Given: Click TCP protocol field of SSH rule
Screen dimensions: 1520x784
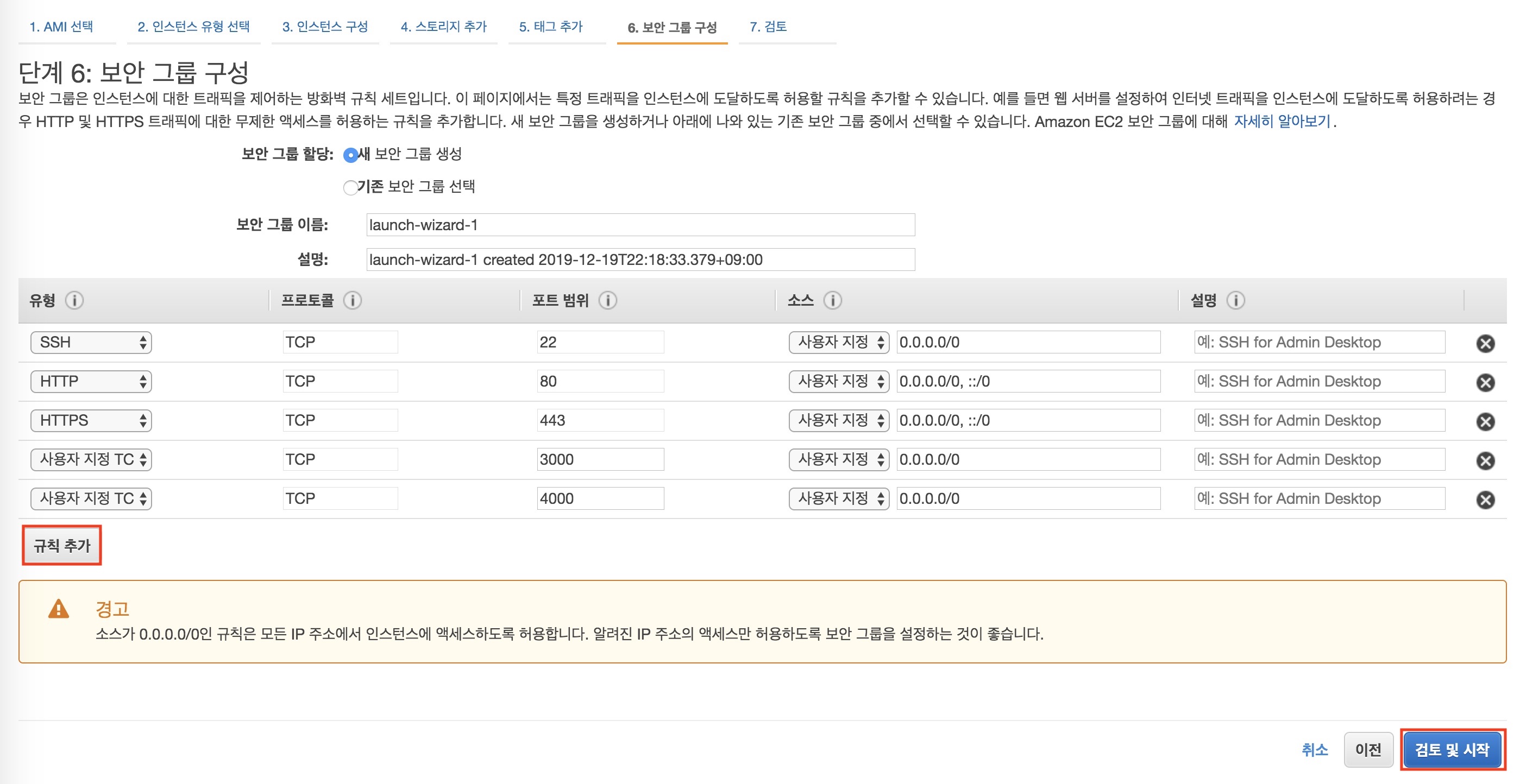Looking at the screenshot, I should (x=341, y=342).
